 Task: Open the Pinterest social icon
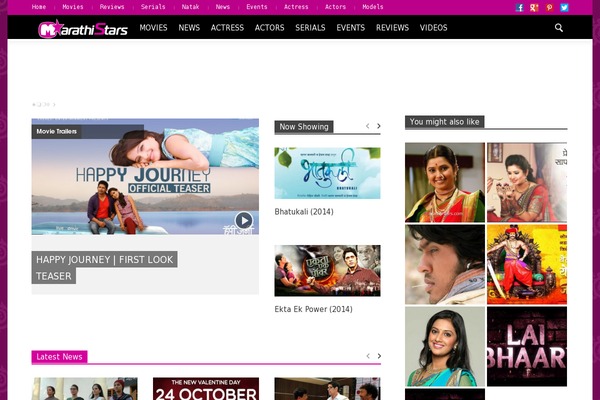tap(549, 7)
